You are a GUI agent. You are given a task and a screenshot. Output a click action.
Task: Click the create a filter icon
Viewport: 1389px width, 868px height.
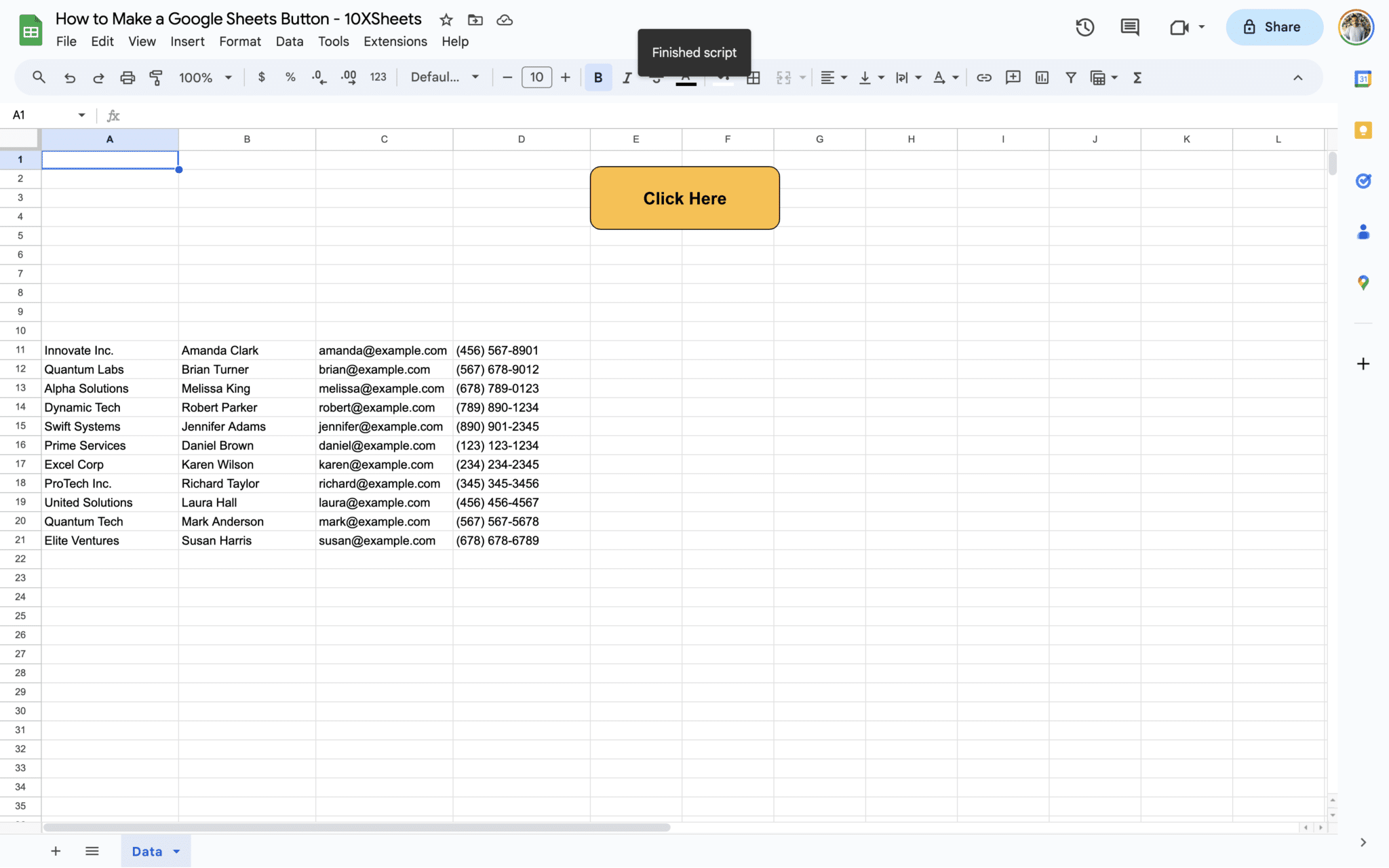tap(1070, 77)
